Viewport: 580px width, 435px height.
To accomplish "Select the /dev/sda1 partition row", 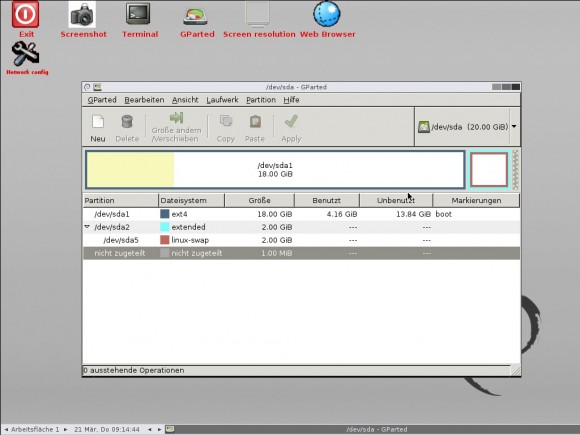I will (x=301, y=214).
